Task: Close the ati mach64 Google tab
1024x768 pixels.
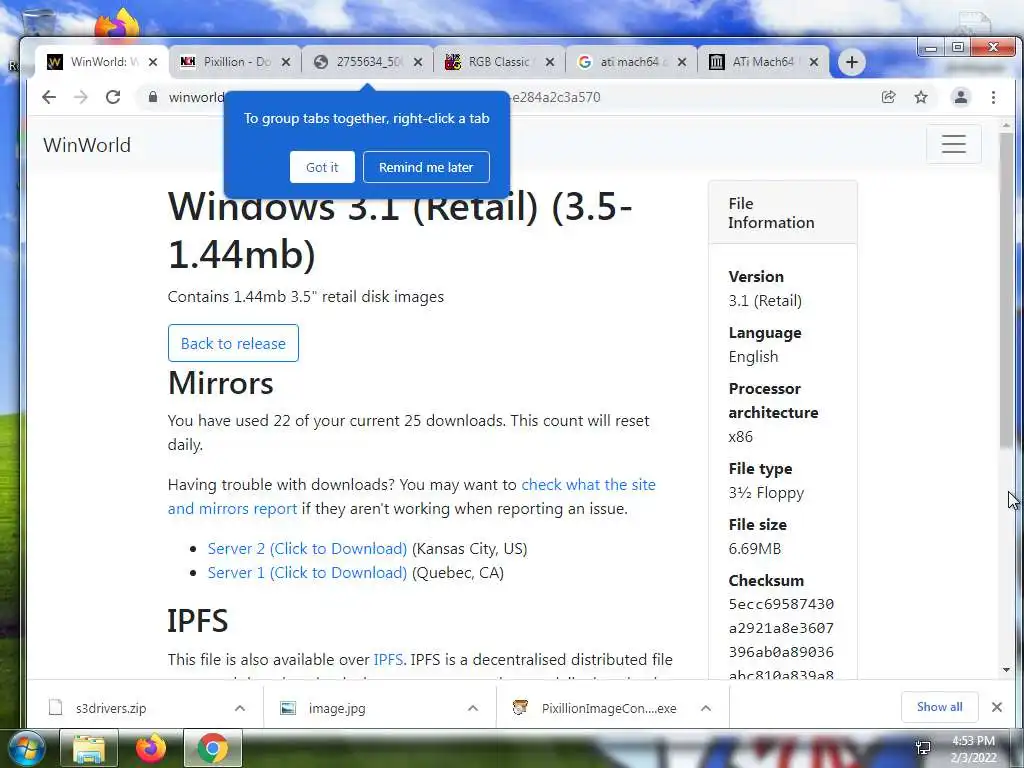Action: click(682, 62)
